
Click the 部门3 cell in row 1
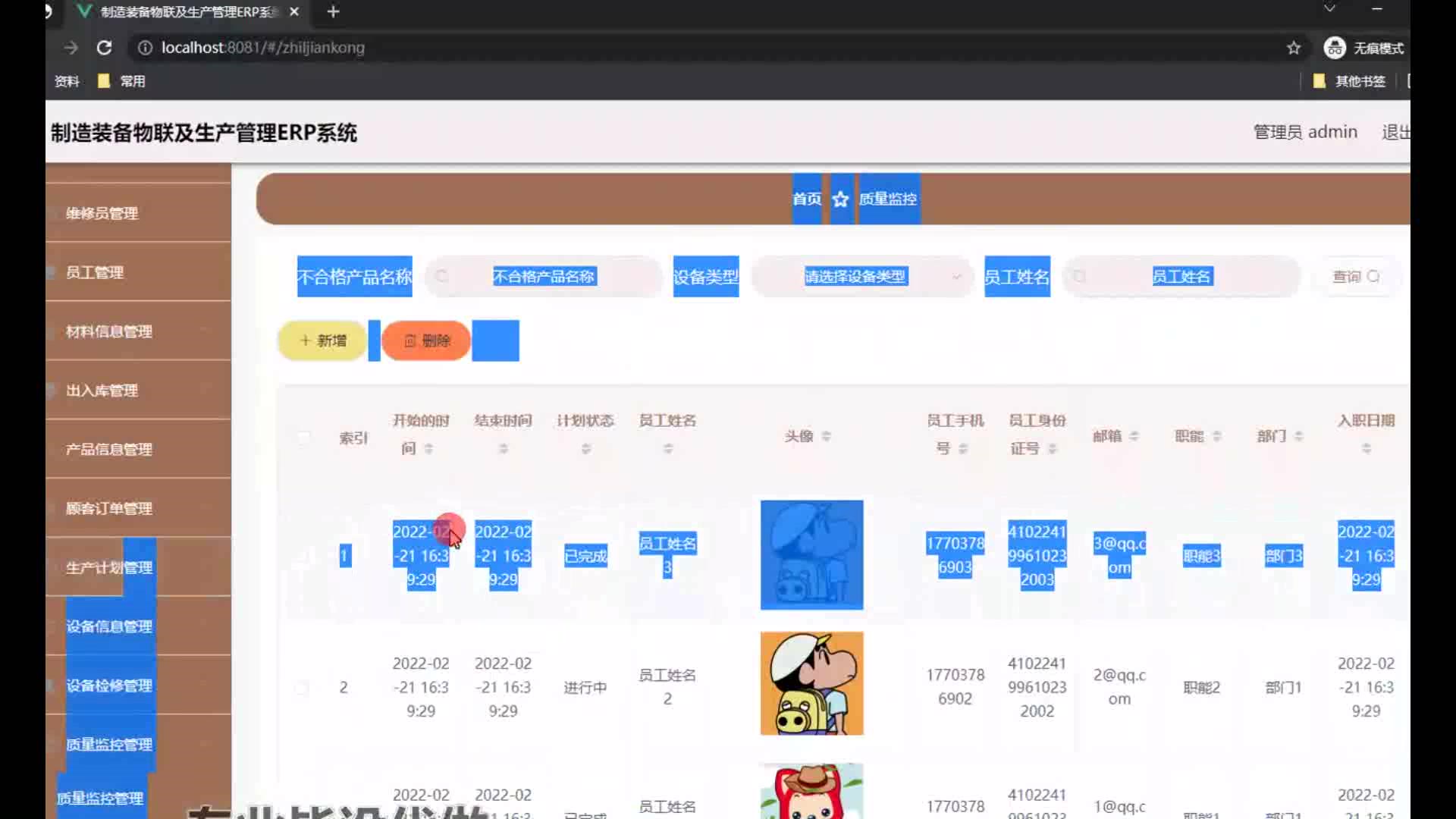tap(1284, 556)
